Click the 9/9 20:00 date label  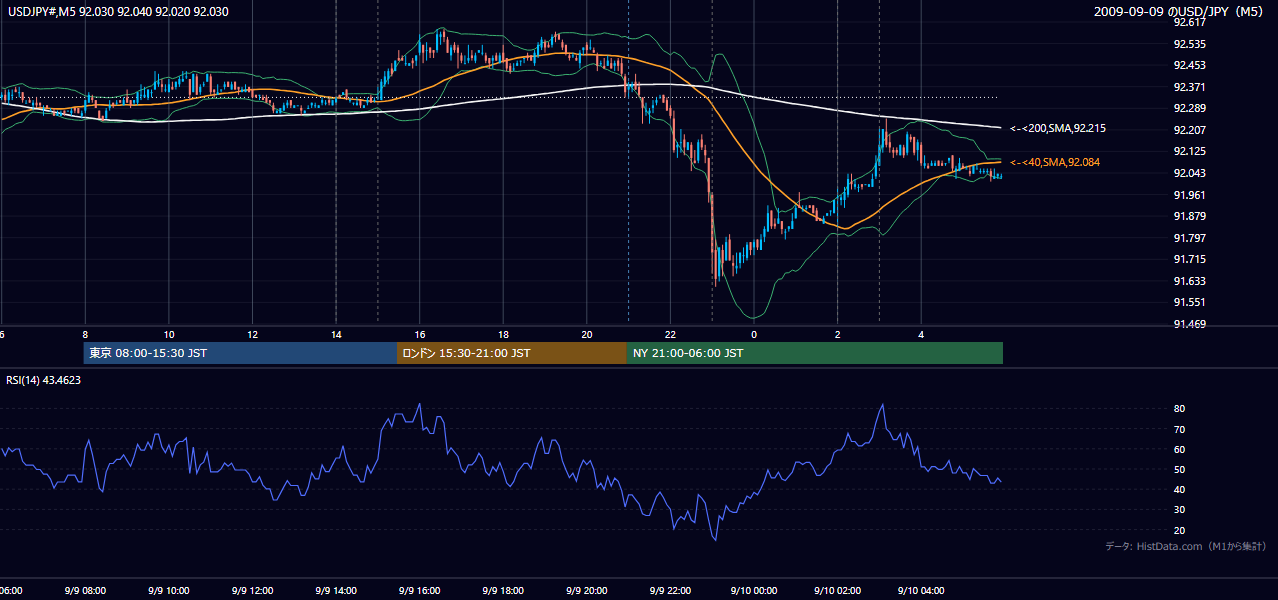click(586, 590)
